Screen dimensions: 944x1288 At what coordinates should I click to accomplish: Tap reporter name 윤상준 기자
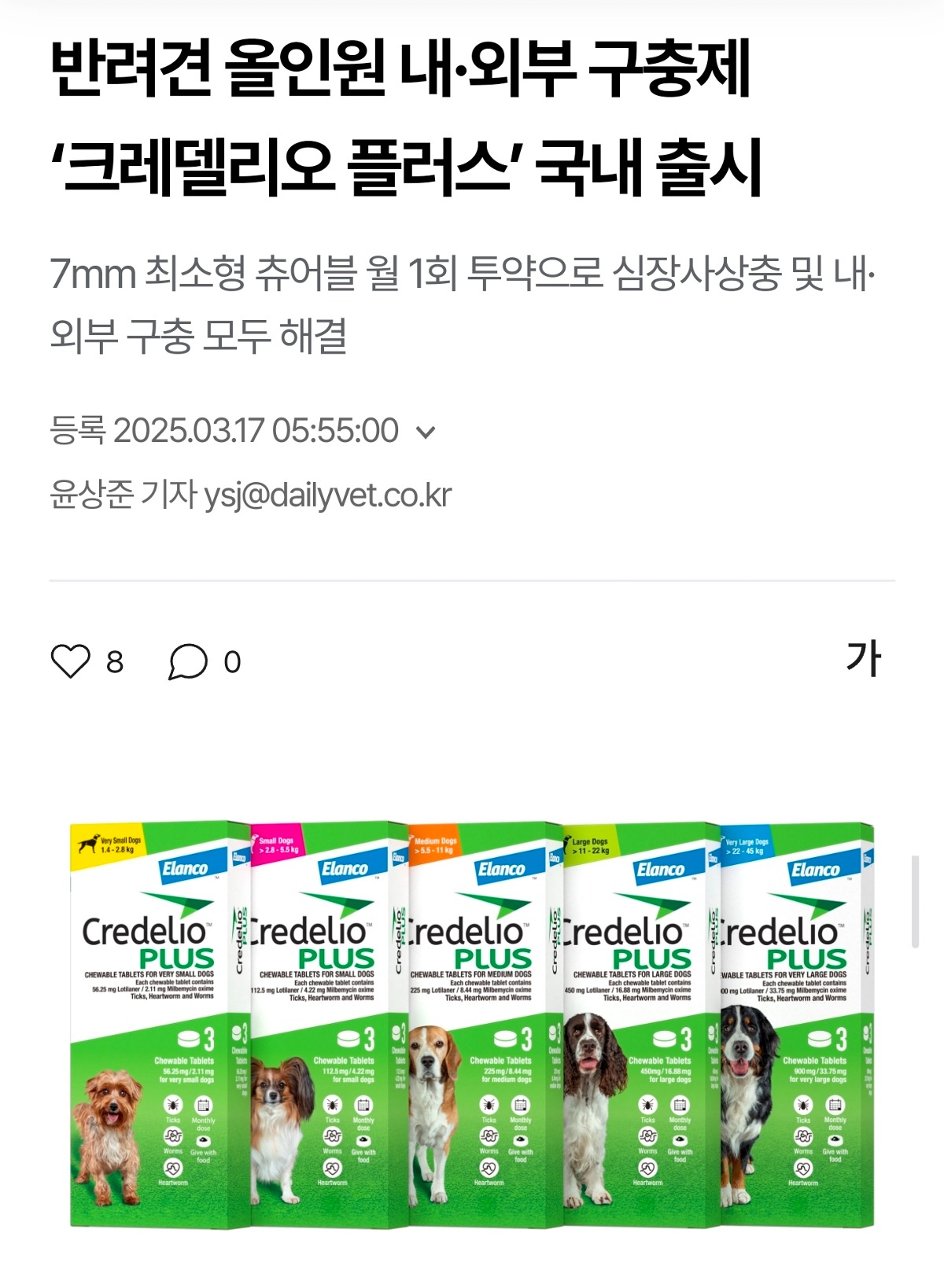(x=122, y=495)
